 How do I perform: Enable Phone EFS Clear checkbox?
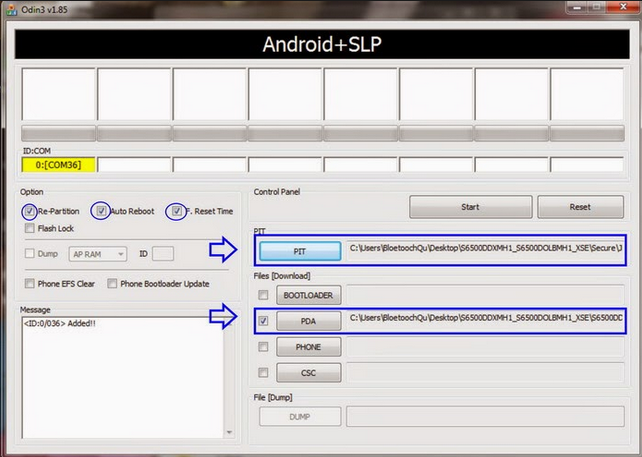[29, 283]
